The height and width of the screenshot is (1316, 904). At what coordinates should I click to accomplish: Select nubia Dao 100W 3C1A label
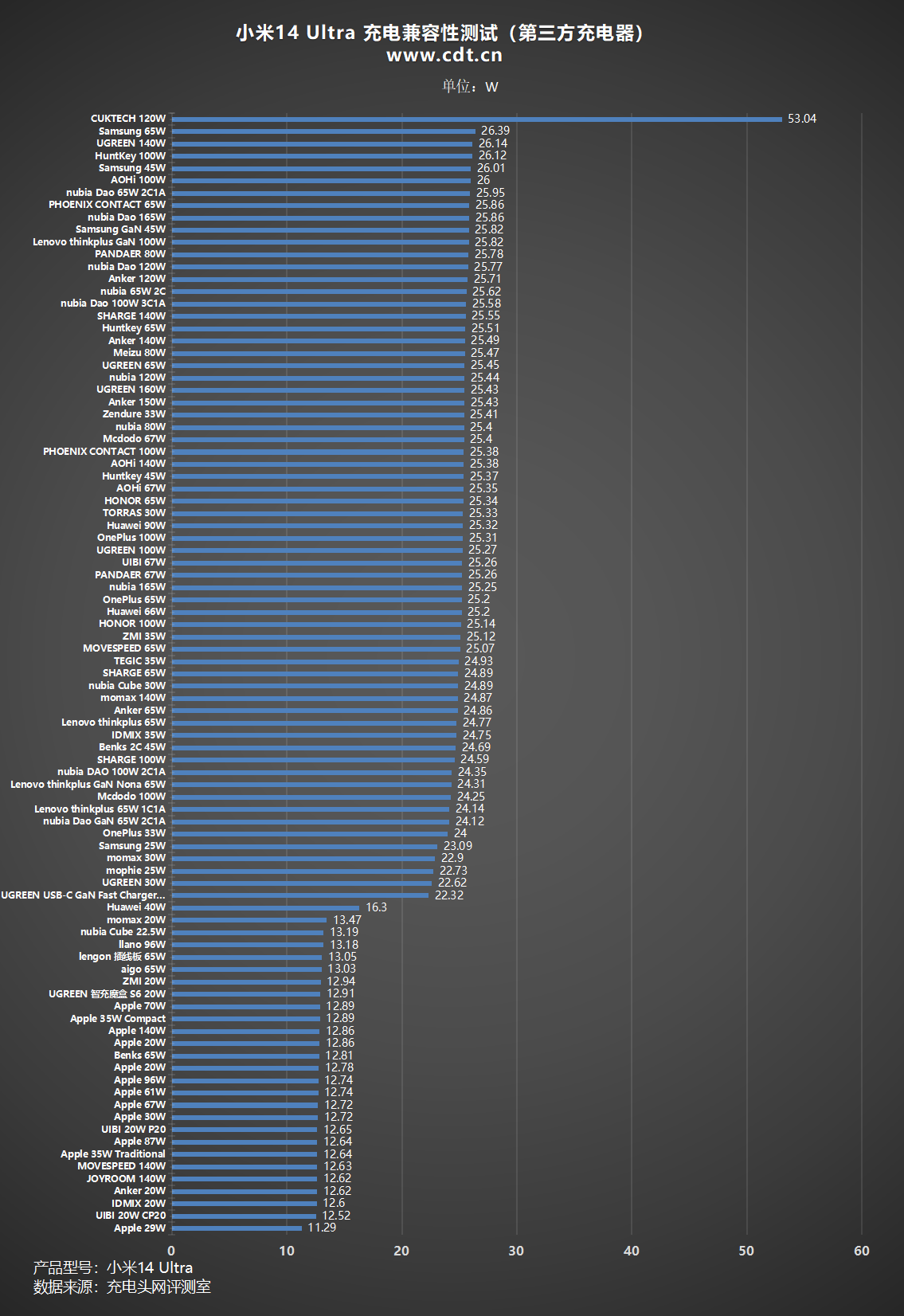[x=113, y=304]
